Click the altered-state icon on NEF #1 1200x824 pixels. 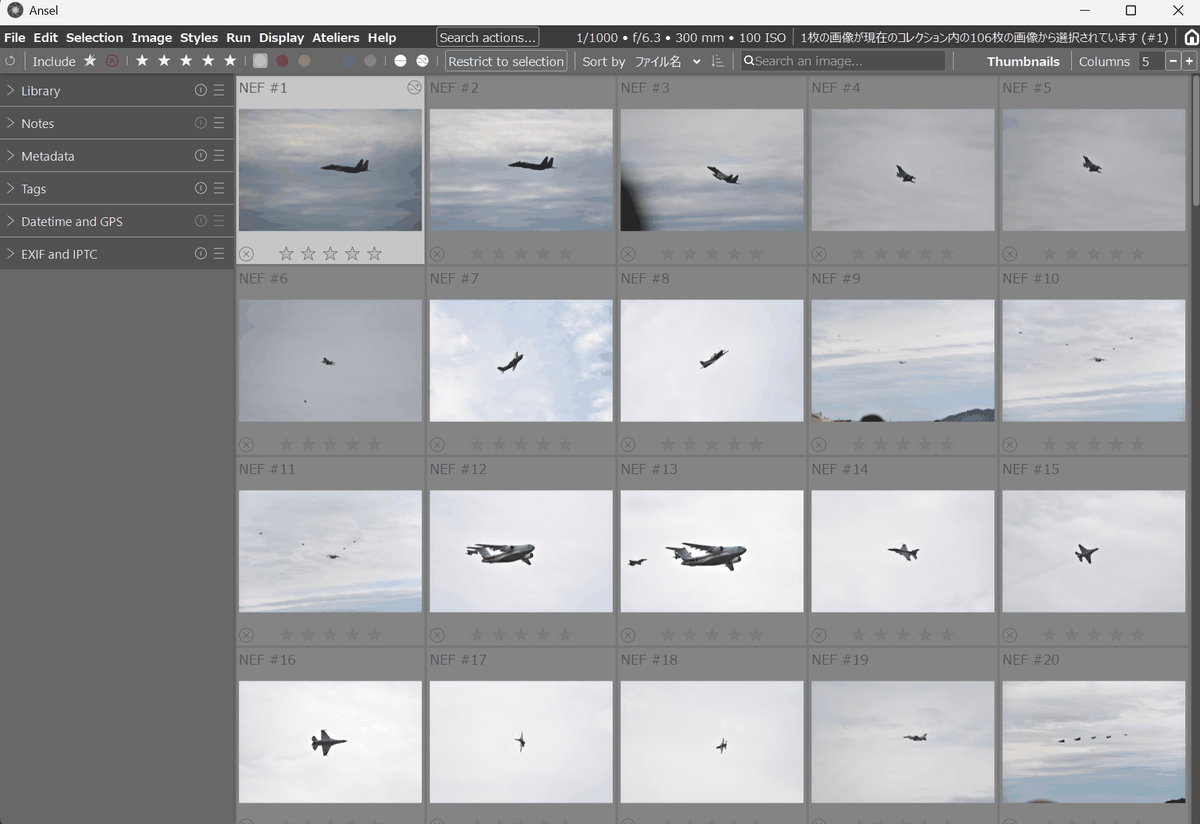click(414, 88)
